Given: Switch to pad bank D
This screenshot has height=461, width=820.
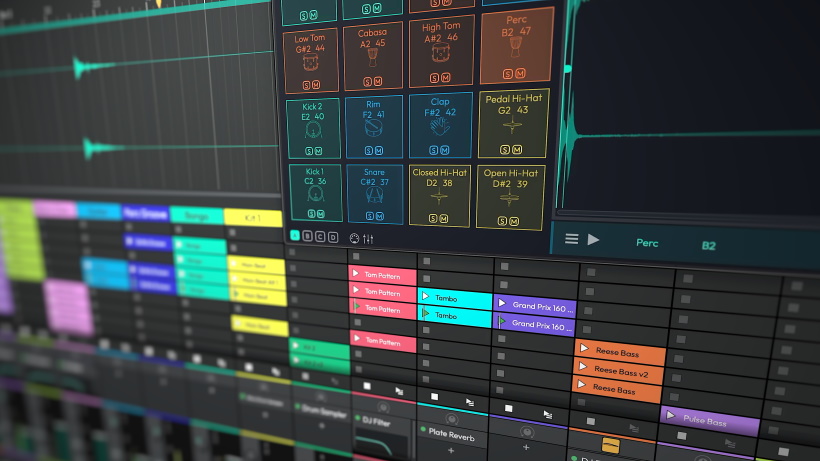Looking at the screenshot, I should (x=333, y=237).
